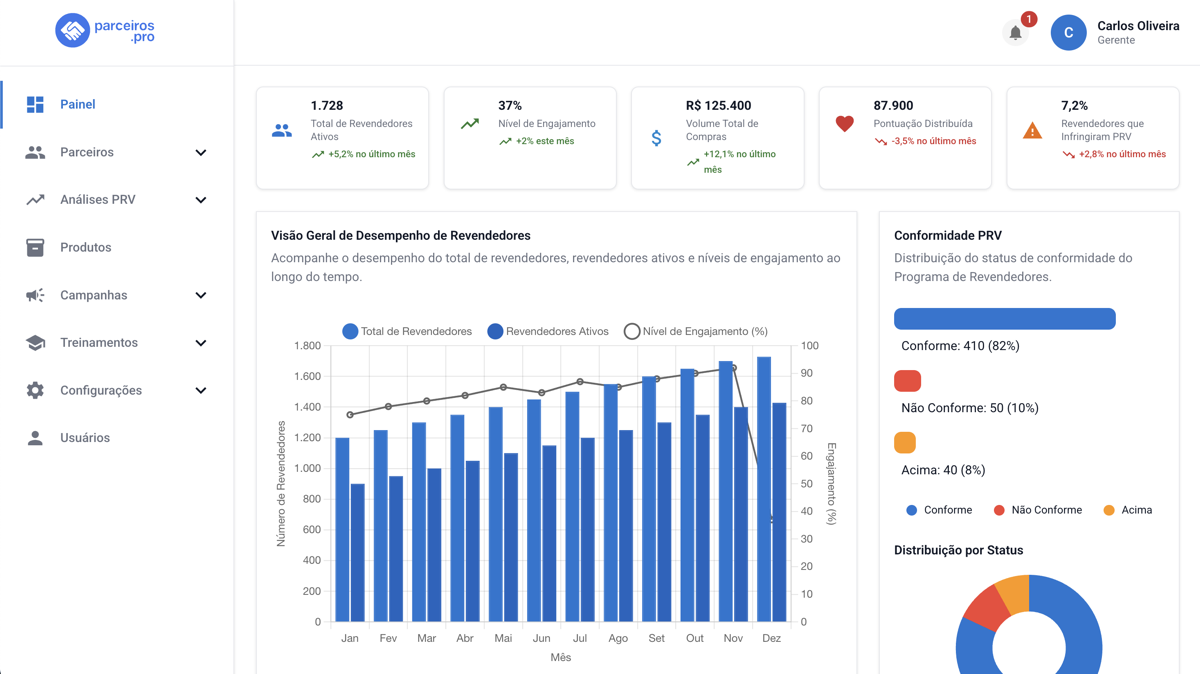Open the Total de Revendedores Ativos card

(x=342, y=137)
